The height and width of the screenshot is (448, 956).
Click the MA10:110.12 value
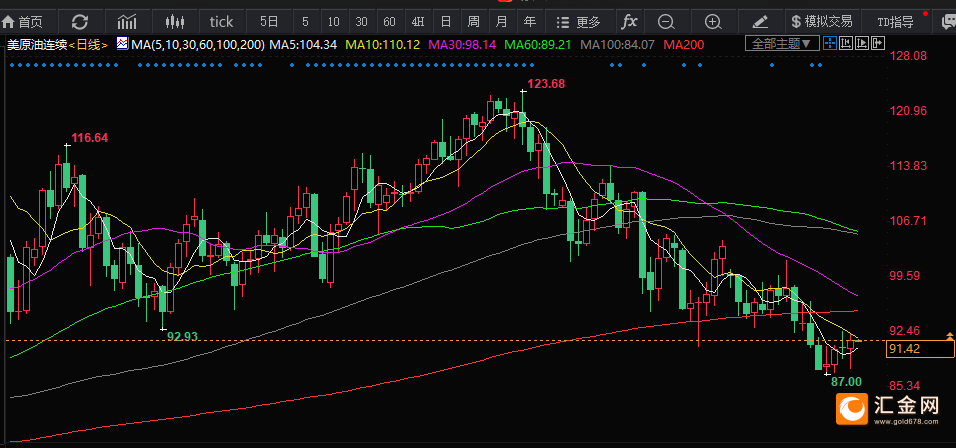[383, 44]
